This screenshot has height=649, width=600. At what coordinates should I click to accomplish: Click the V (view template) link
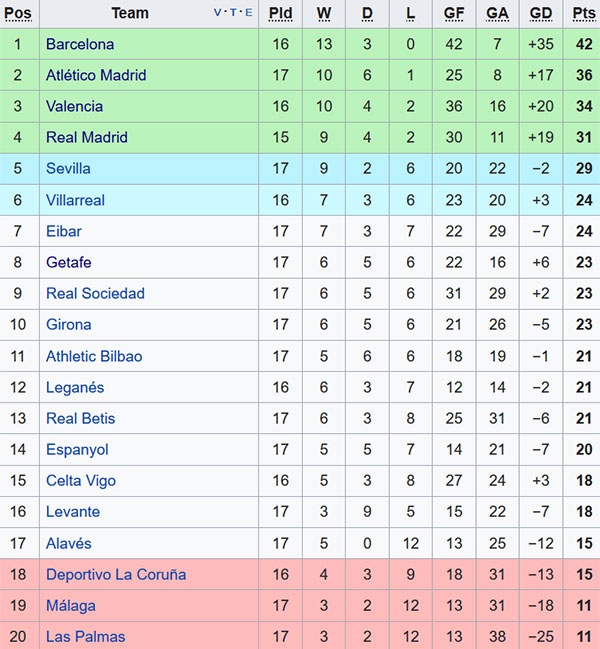[x=218, y=13]
